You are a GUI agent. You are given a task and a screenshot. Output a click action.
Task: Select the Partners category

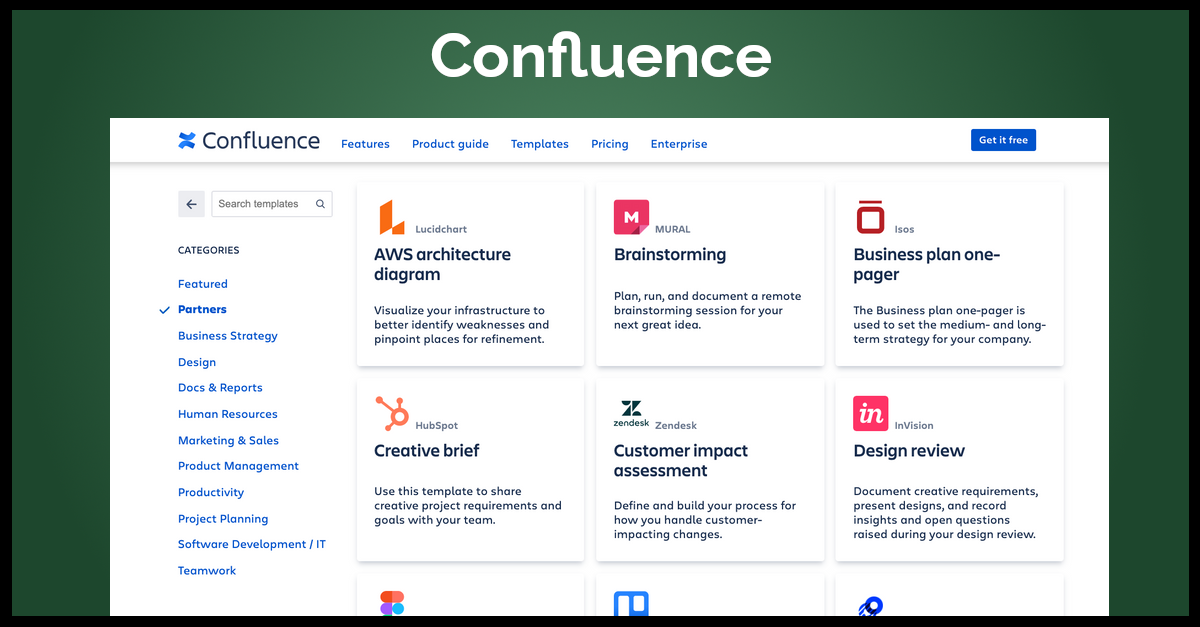click(202, 310)
